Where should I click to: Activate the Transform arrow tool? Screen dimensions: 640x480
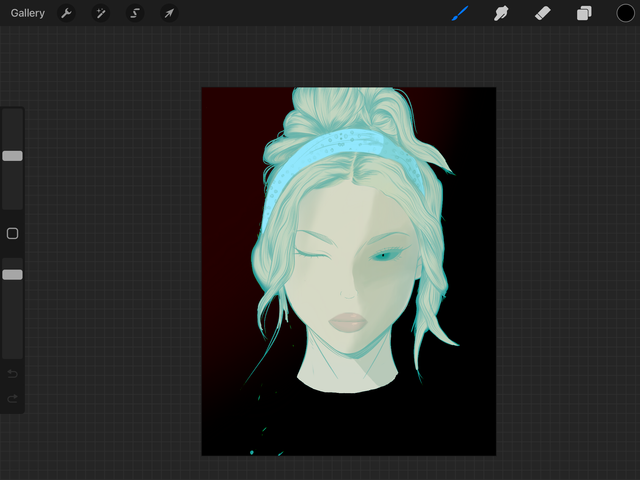coord(168,13)
